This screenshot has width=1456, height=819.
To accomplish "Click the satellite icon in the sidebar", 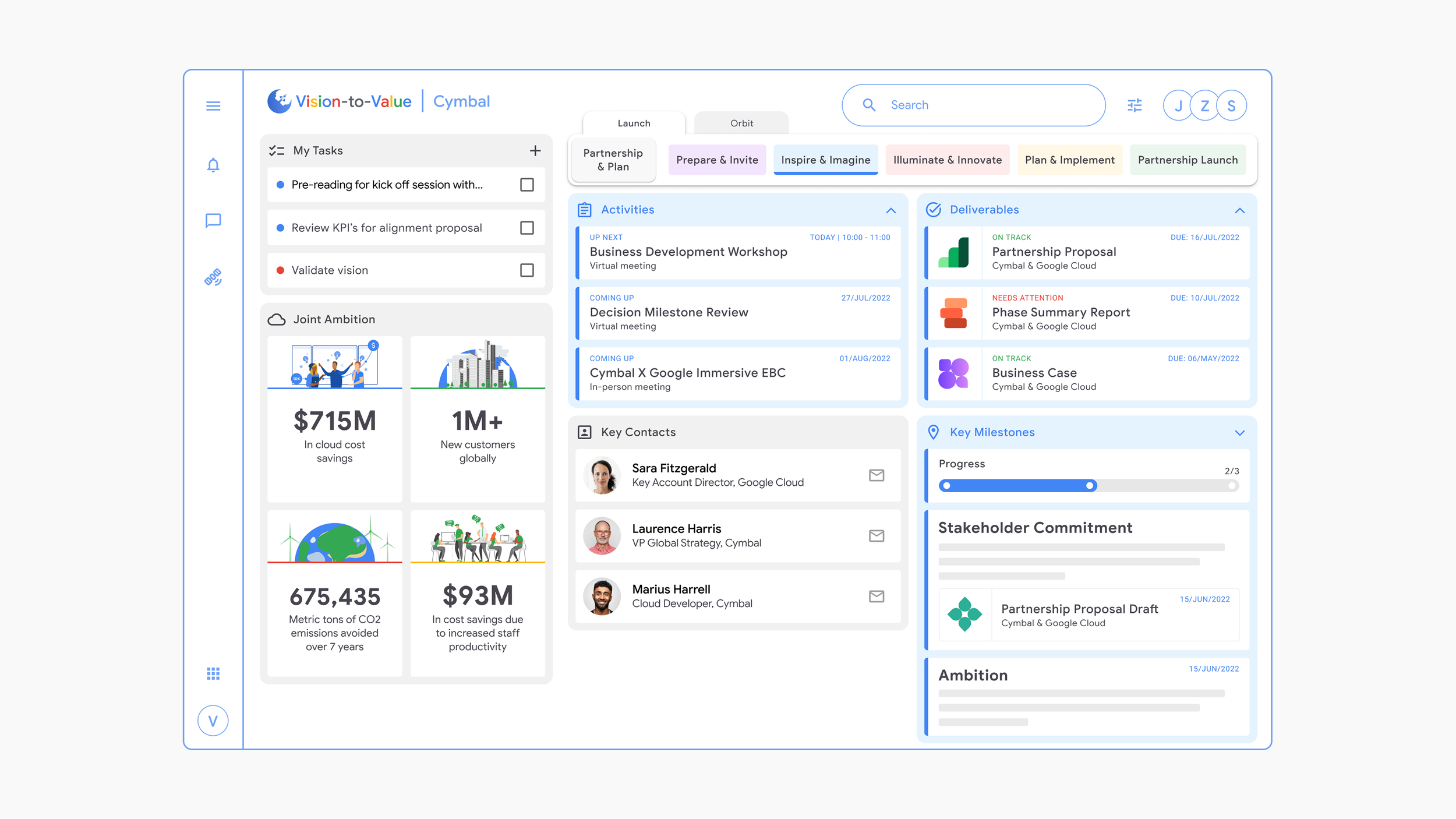I will (213, 277).
